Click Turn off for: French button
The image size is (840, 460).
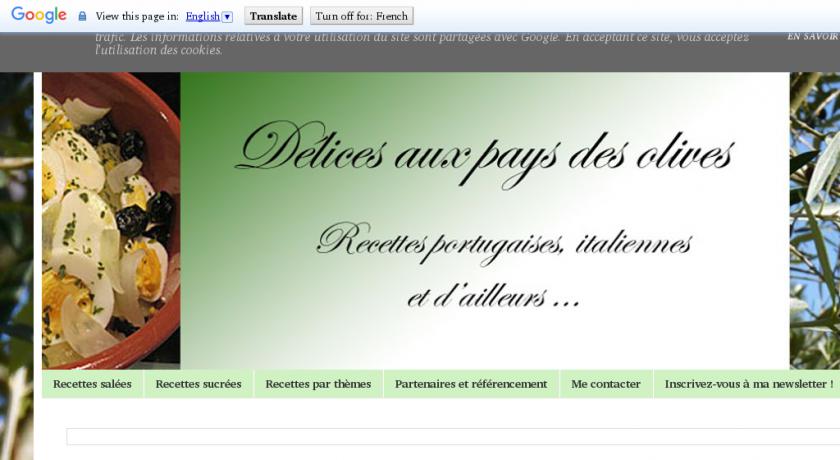[x=362, y=16]
